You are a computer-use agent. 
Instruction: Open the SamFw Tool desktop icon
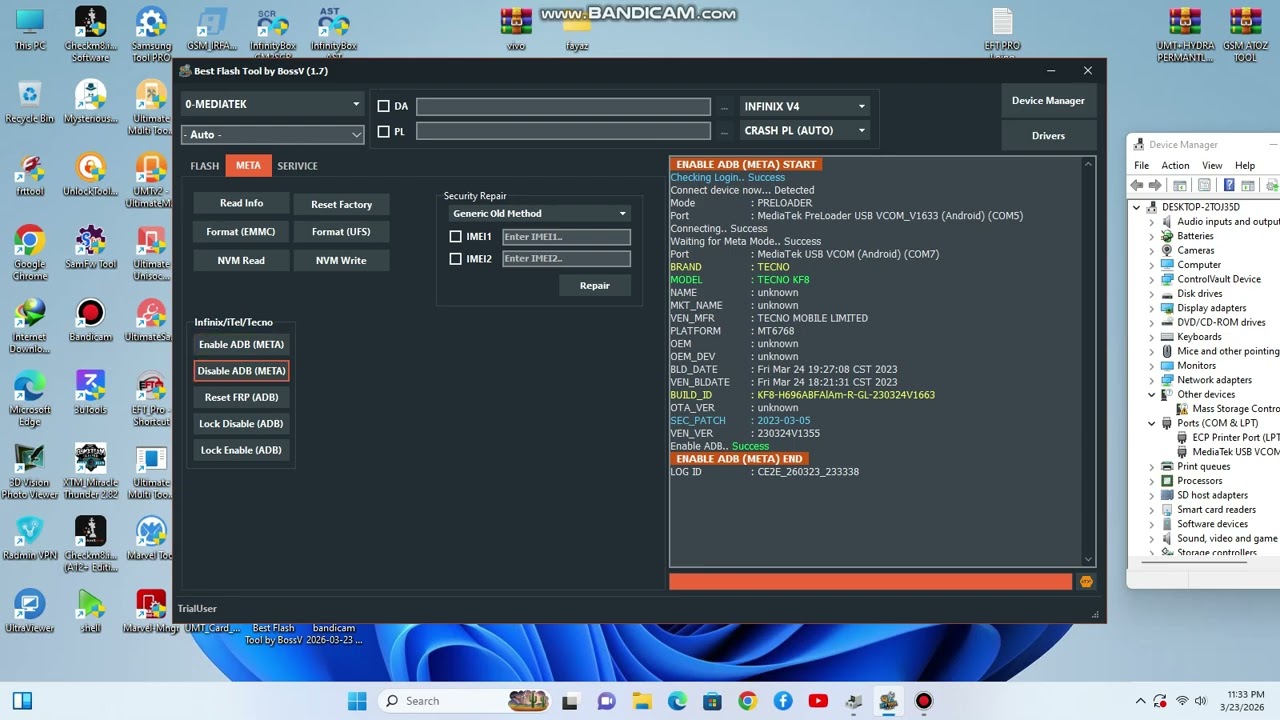pos(90,248)
